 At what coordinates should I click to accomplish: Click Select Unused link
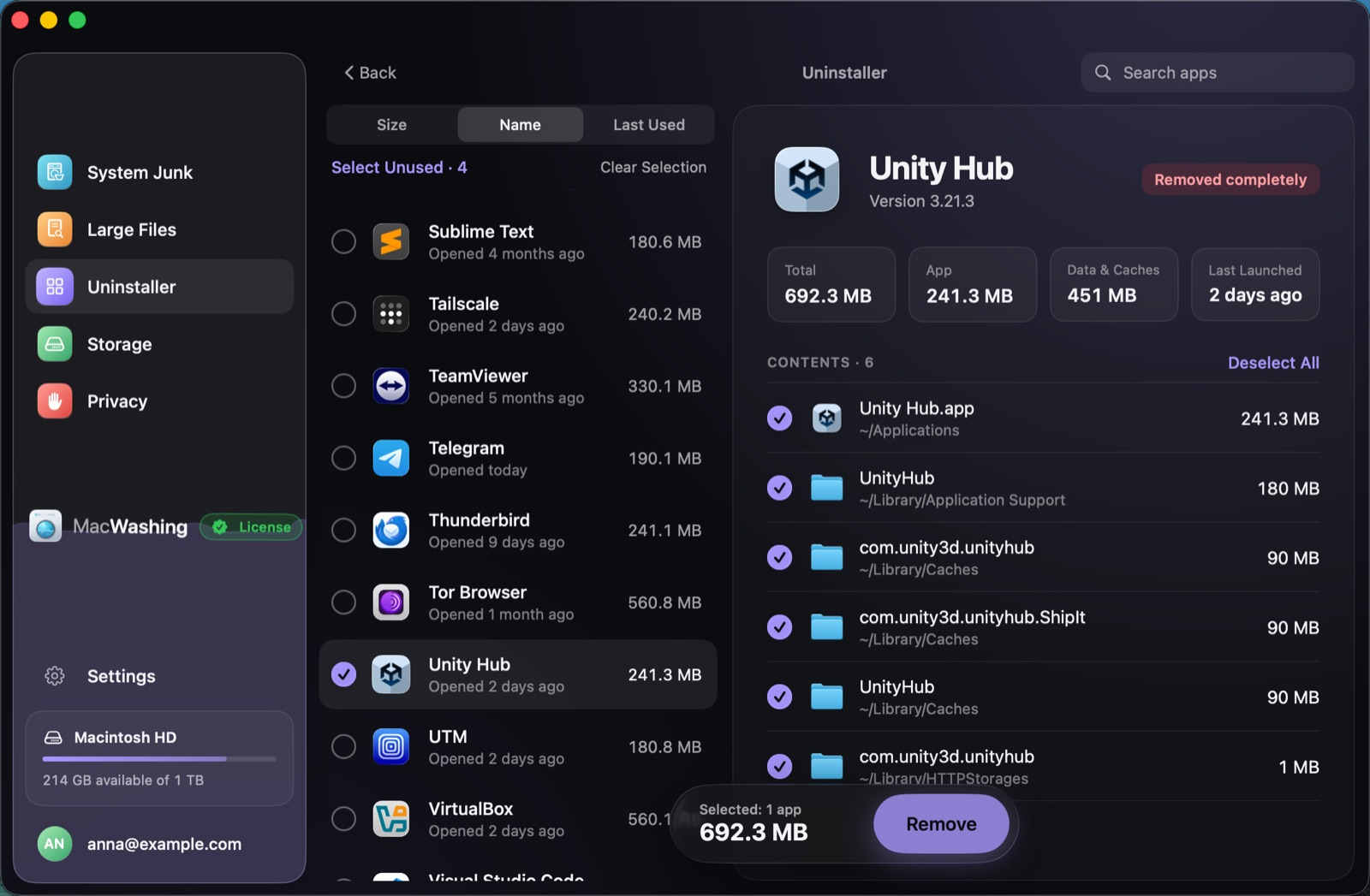click(399, 168)
